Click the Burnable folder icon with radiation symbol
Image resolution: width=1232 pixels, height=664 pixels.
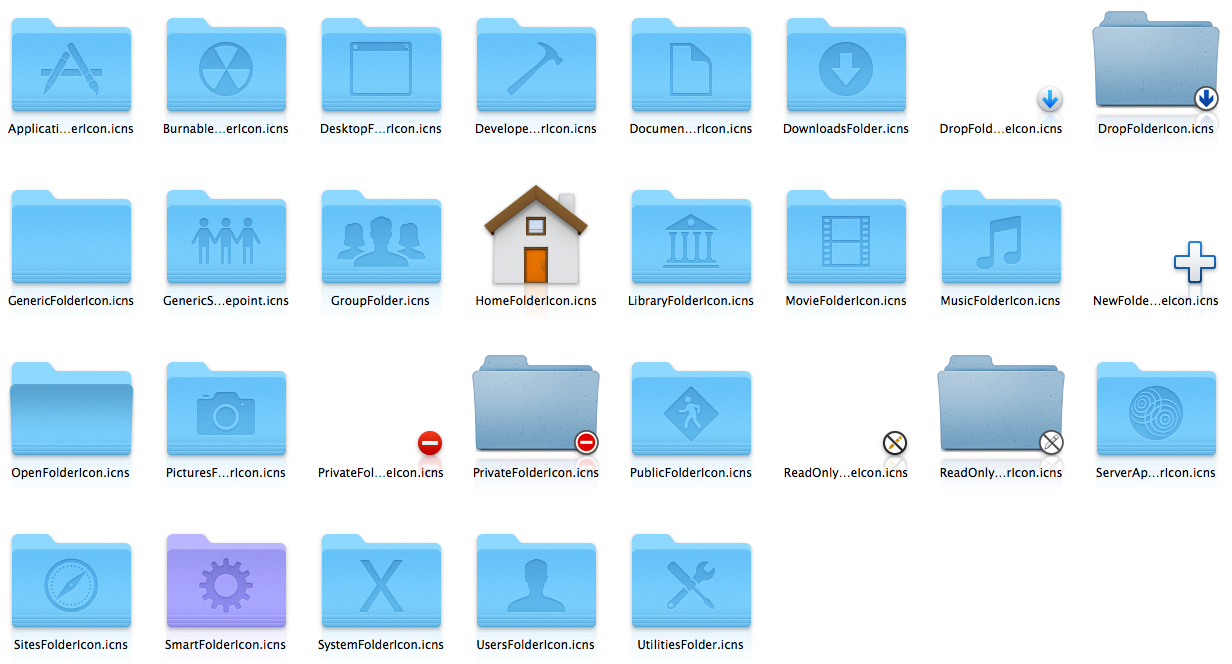[226, 64]
